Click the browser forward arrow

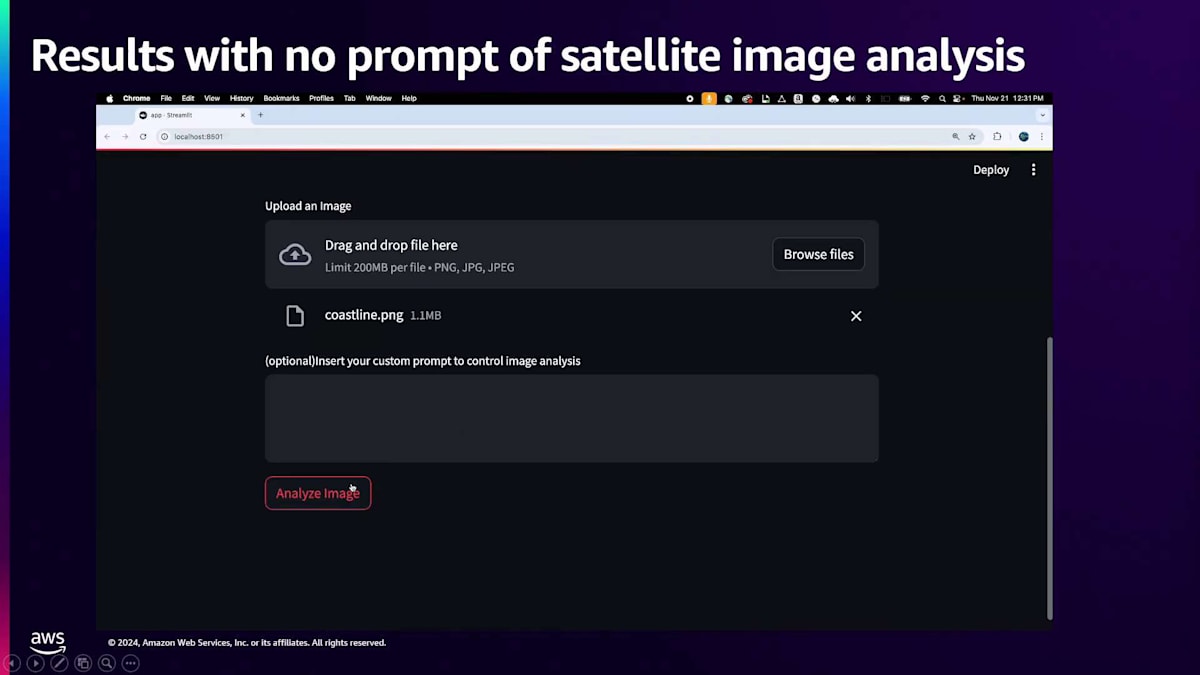coord(125,137)
